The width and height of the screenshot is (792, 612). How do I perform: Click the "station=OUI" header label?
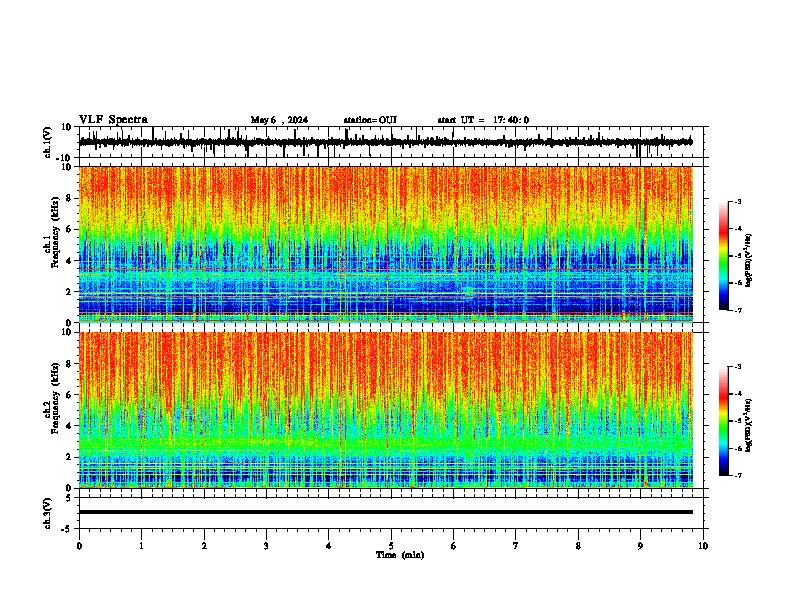point(370,120)
